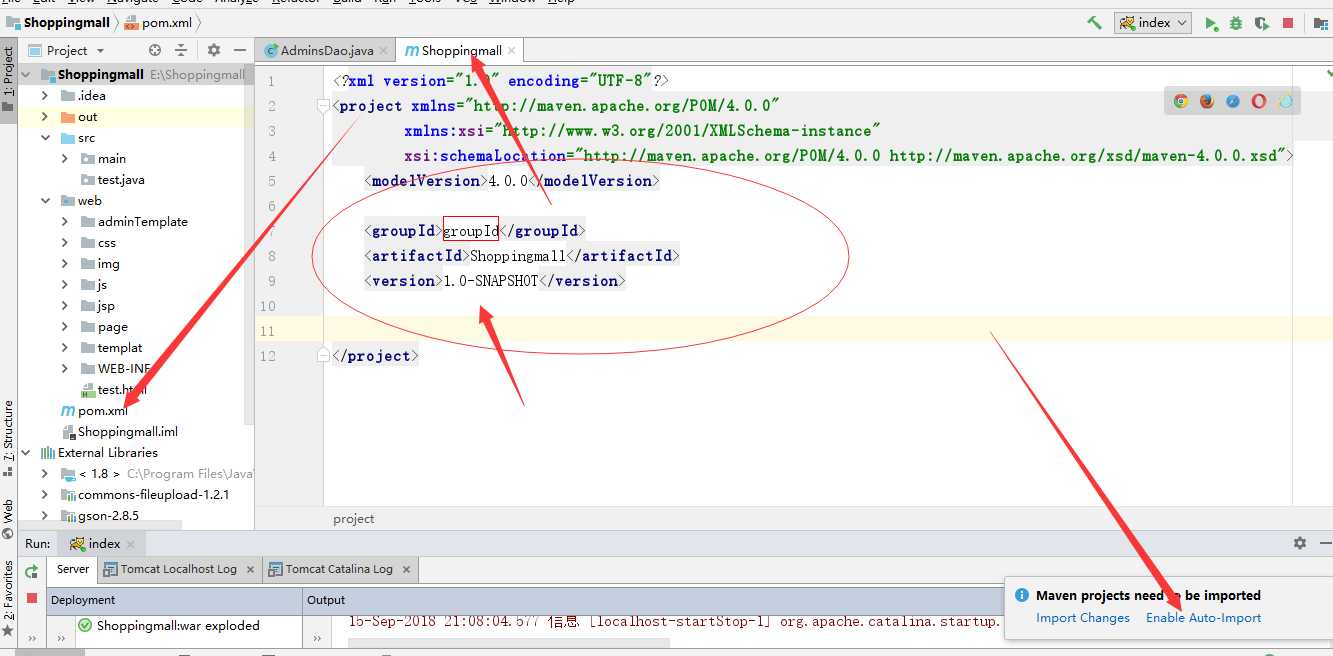The image size is (1333, 656).
Task: Select the img folder in project tree
Action: coord(100,264)
